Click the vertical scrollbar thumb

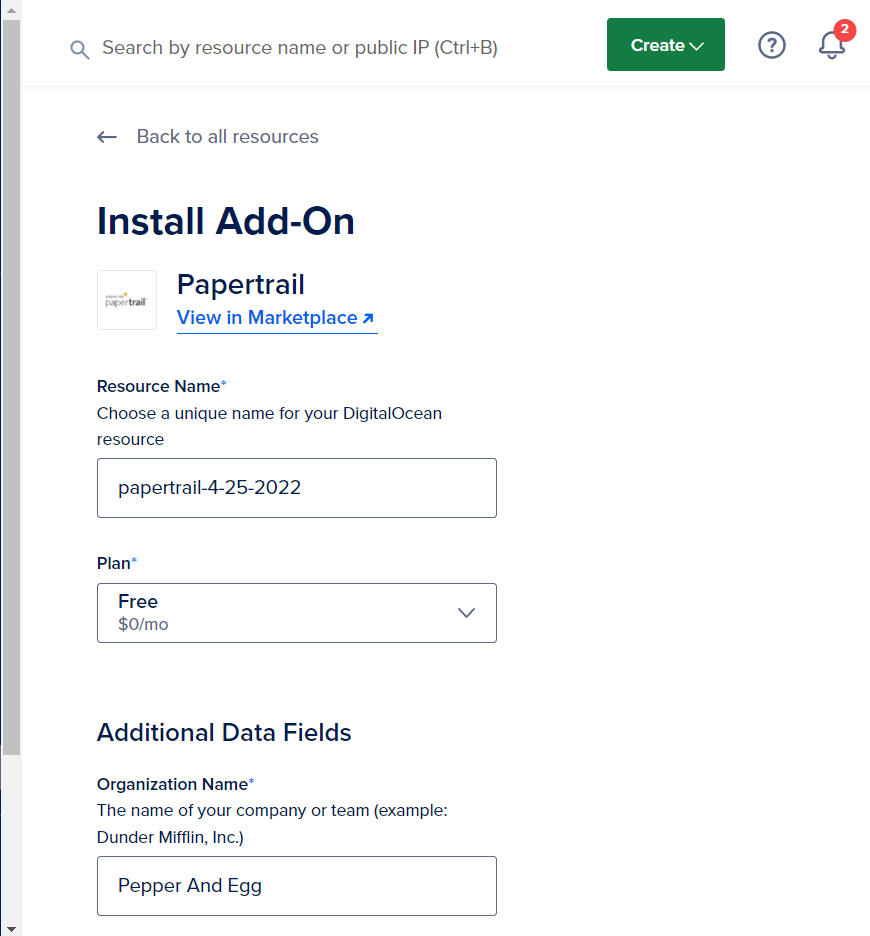[x=11, y=388]
